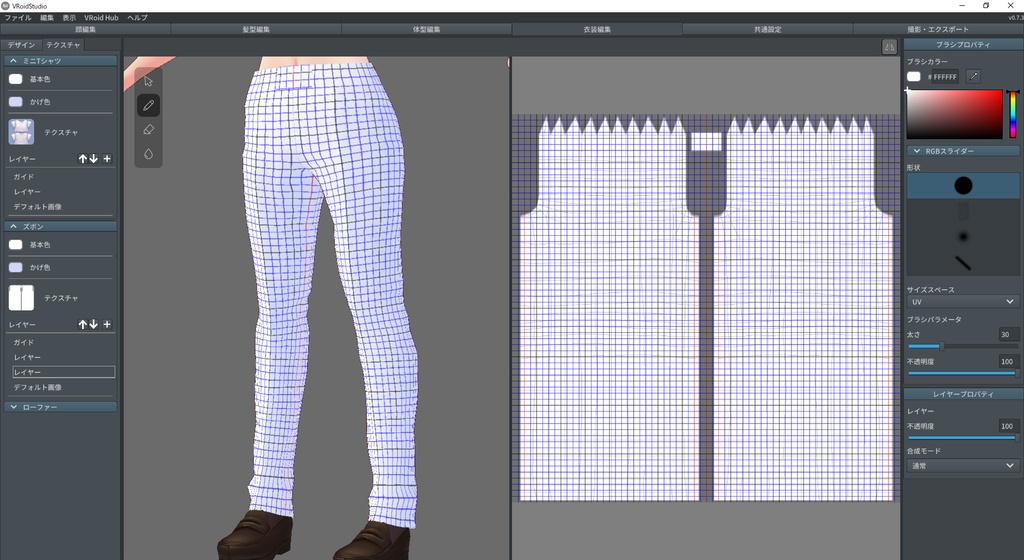Screen dimensions: 1024x560
Task: Open the VRoid Hub menu
Action: [x=101, y=18]
